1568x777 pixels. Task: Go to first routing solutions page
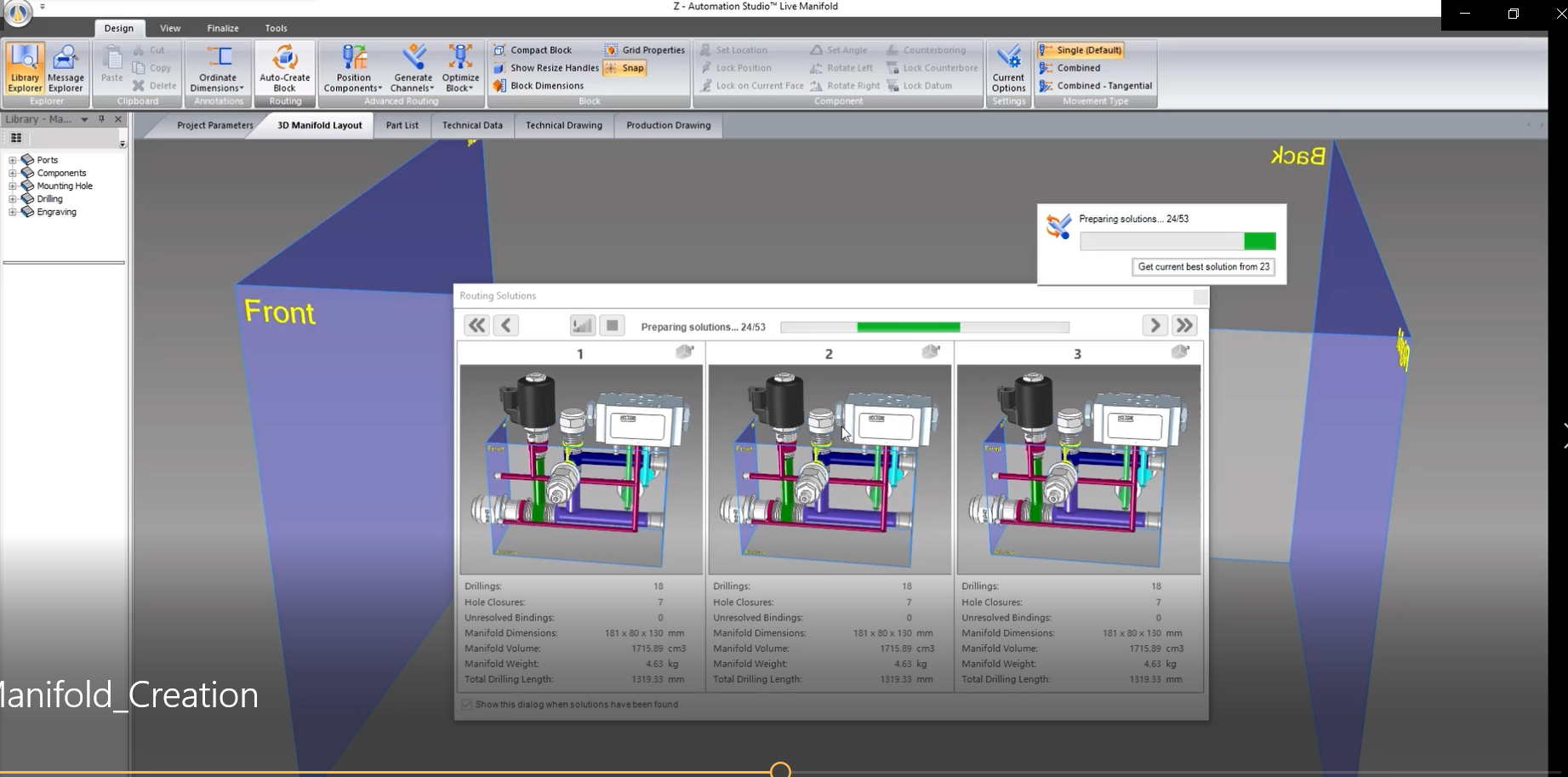click(x=476, y=325)
